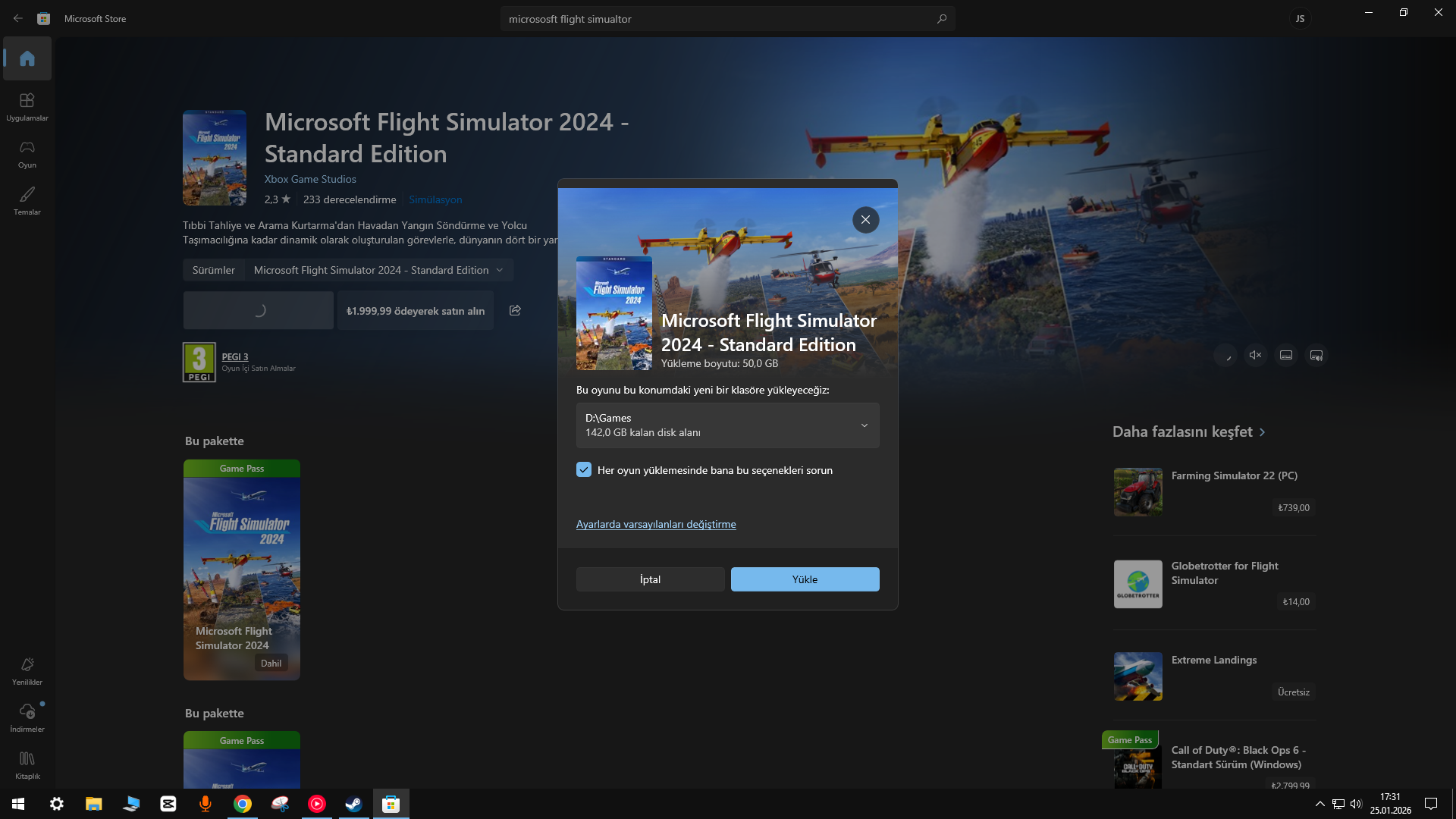Open the Uygulamalar section in sidebar

(27, 107)
